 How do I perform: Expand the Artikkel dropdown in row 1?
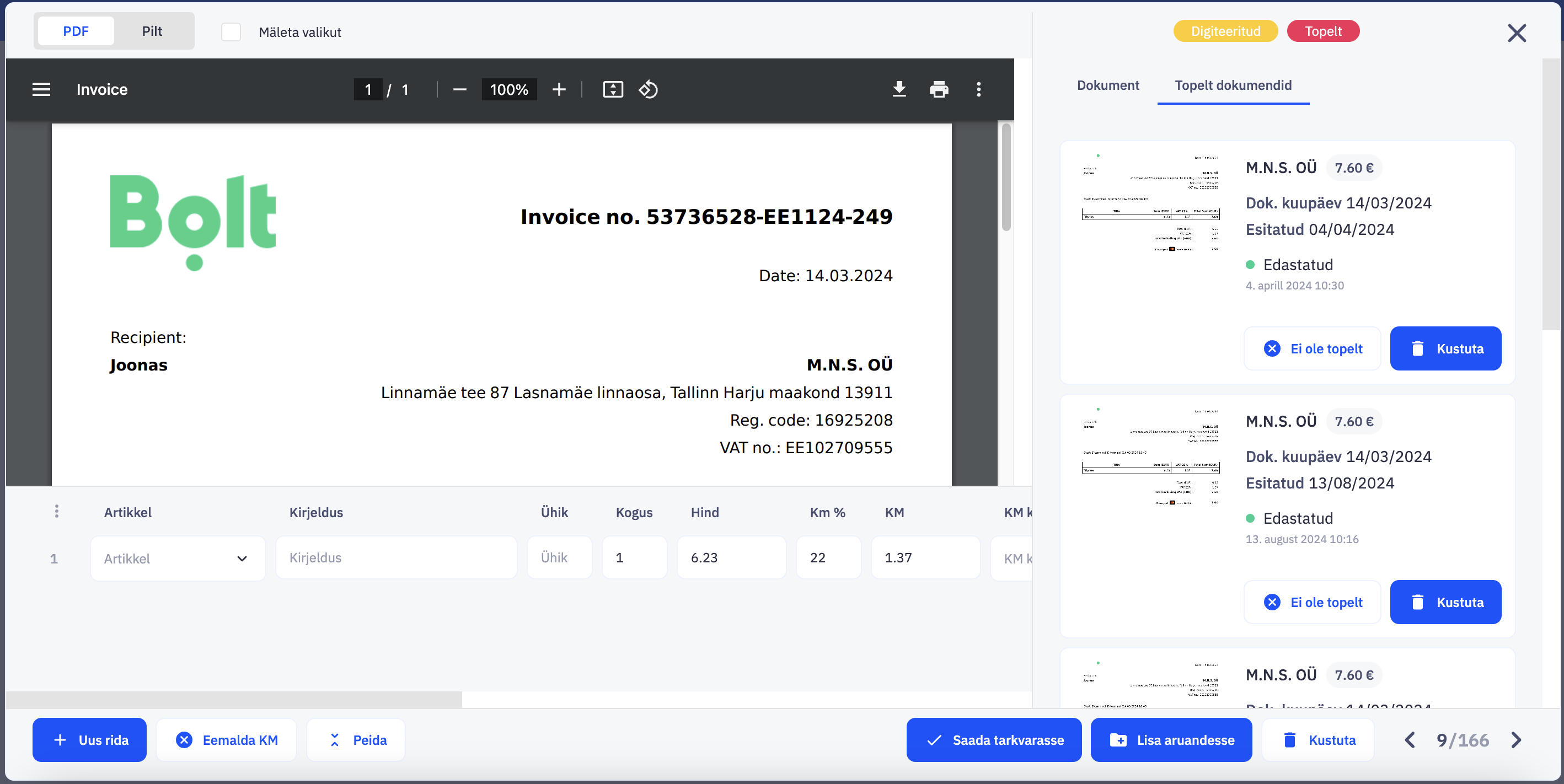(178, 559)
